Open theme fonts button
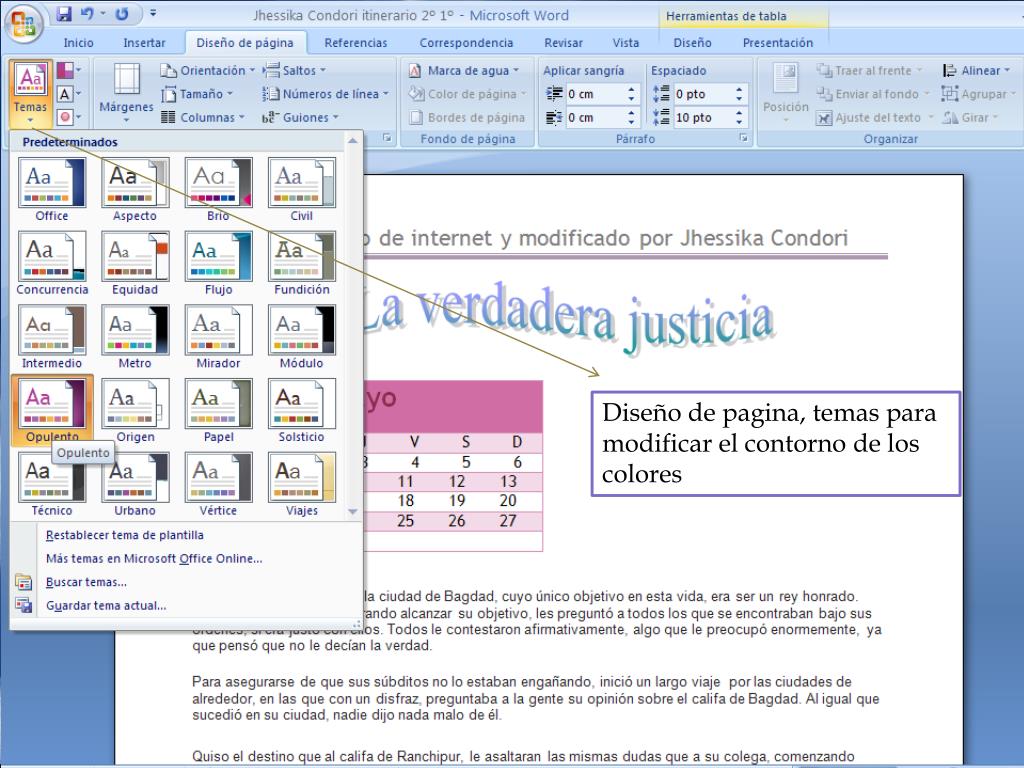 [69, 94]
